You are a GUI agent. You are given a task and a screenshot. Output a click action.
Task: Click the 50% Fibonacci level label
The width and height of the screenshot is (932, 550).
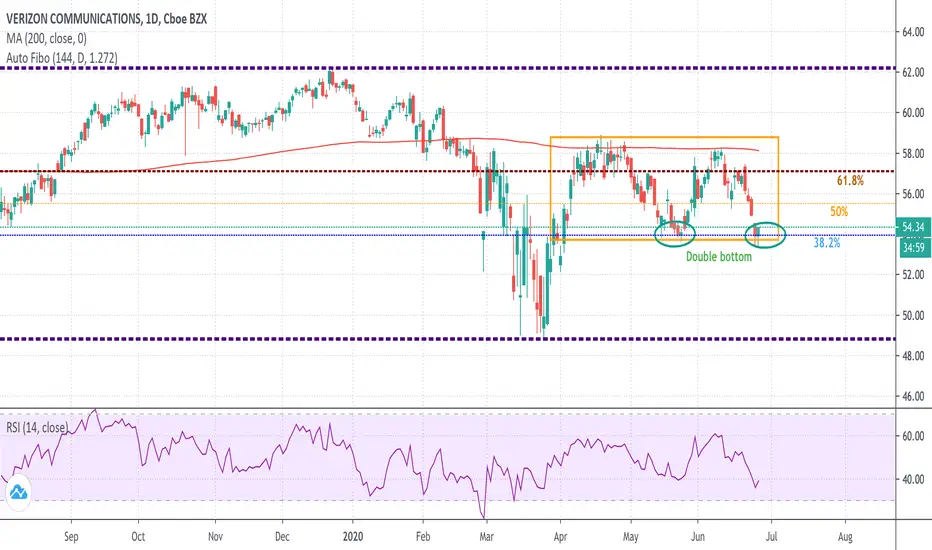click(x=839, y=212)
